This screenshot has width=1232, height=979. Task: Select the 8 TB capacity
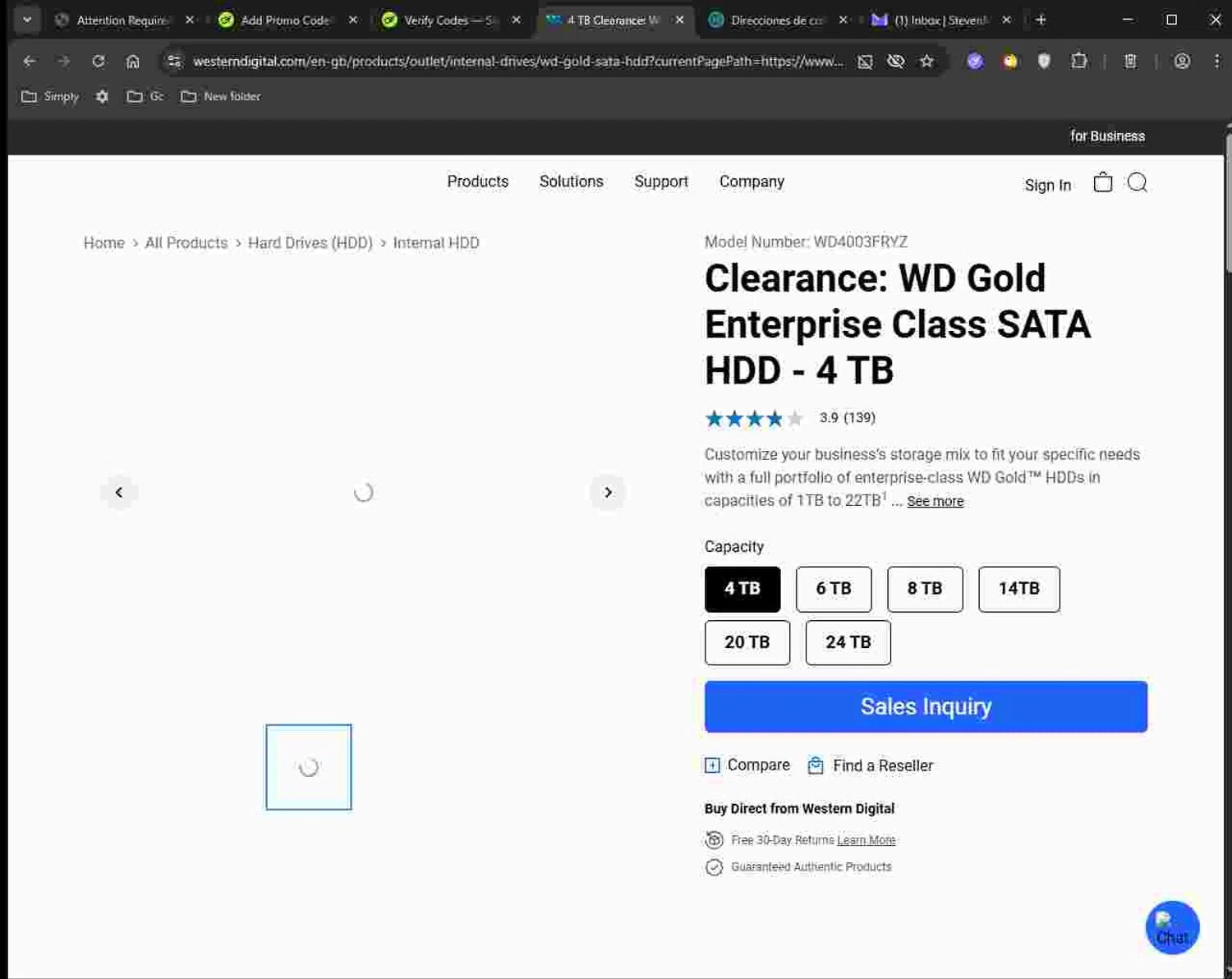tap(925, 589)
